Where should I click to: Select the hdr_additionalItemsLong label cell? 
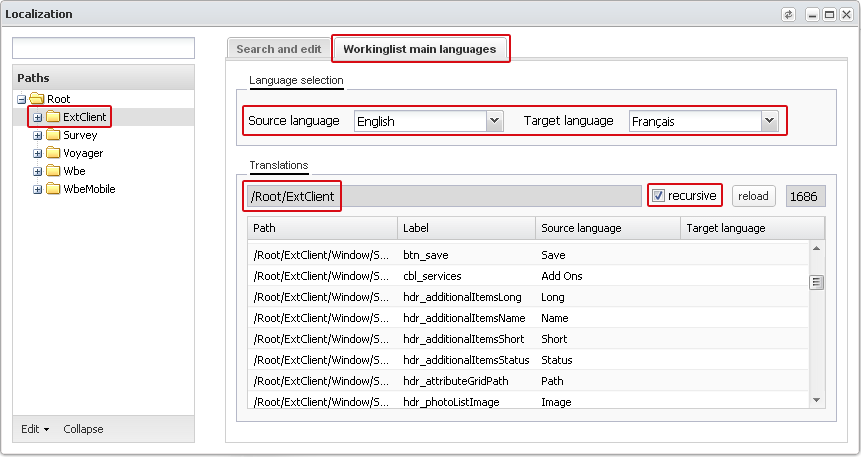pyautogui.click(x=462, y=297)
